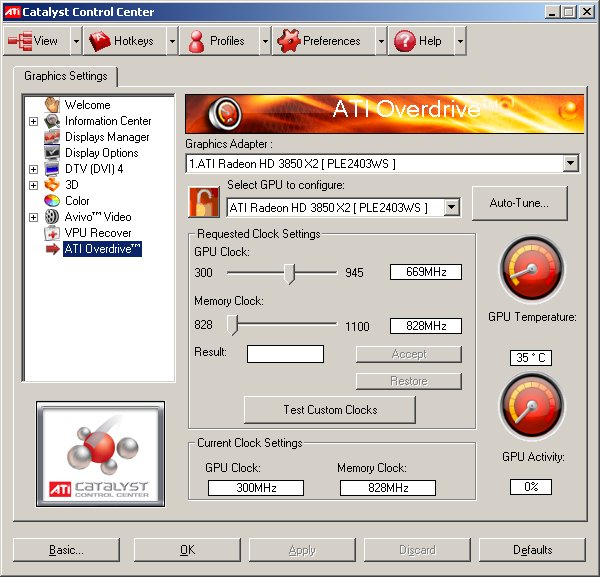The width and height of the screenshot is (600, 577).
Task: Click Test Custom Clocks button
Action: [330, 409]
